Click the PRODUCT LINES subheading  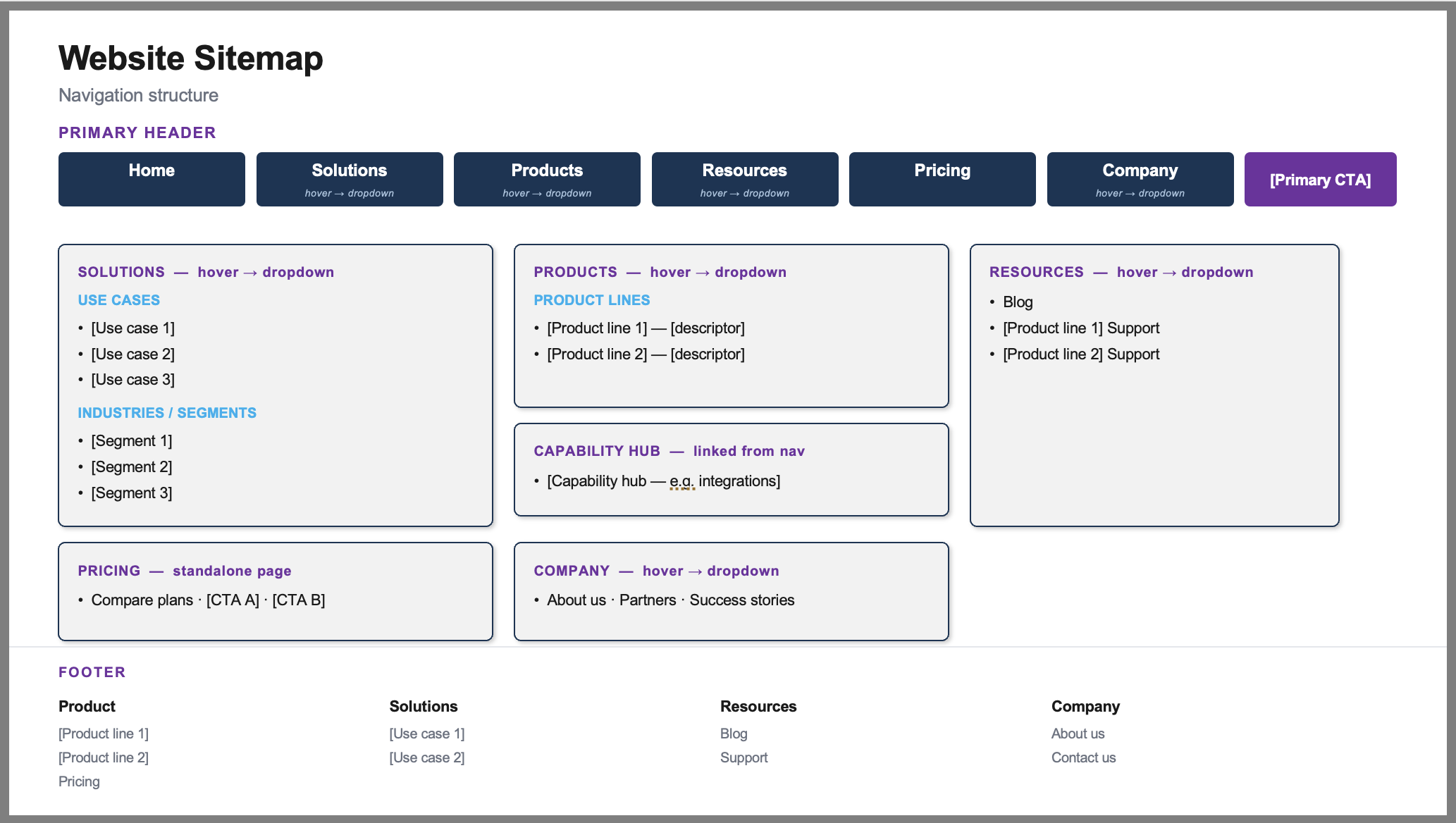point(592,300)
